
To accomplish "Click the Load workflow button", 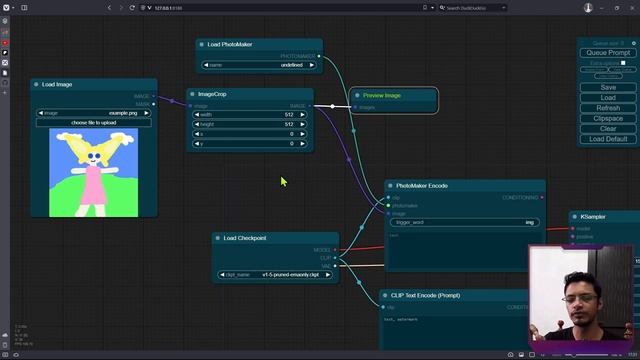I will tap(608, 98).
